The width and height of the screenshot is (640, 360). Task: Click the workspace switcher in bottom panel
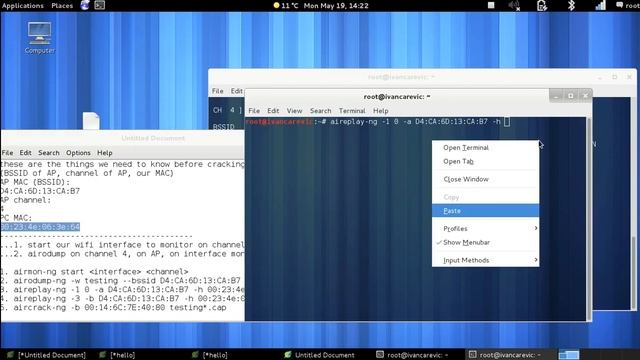pos(569,355)
